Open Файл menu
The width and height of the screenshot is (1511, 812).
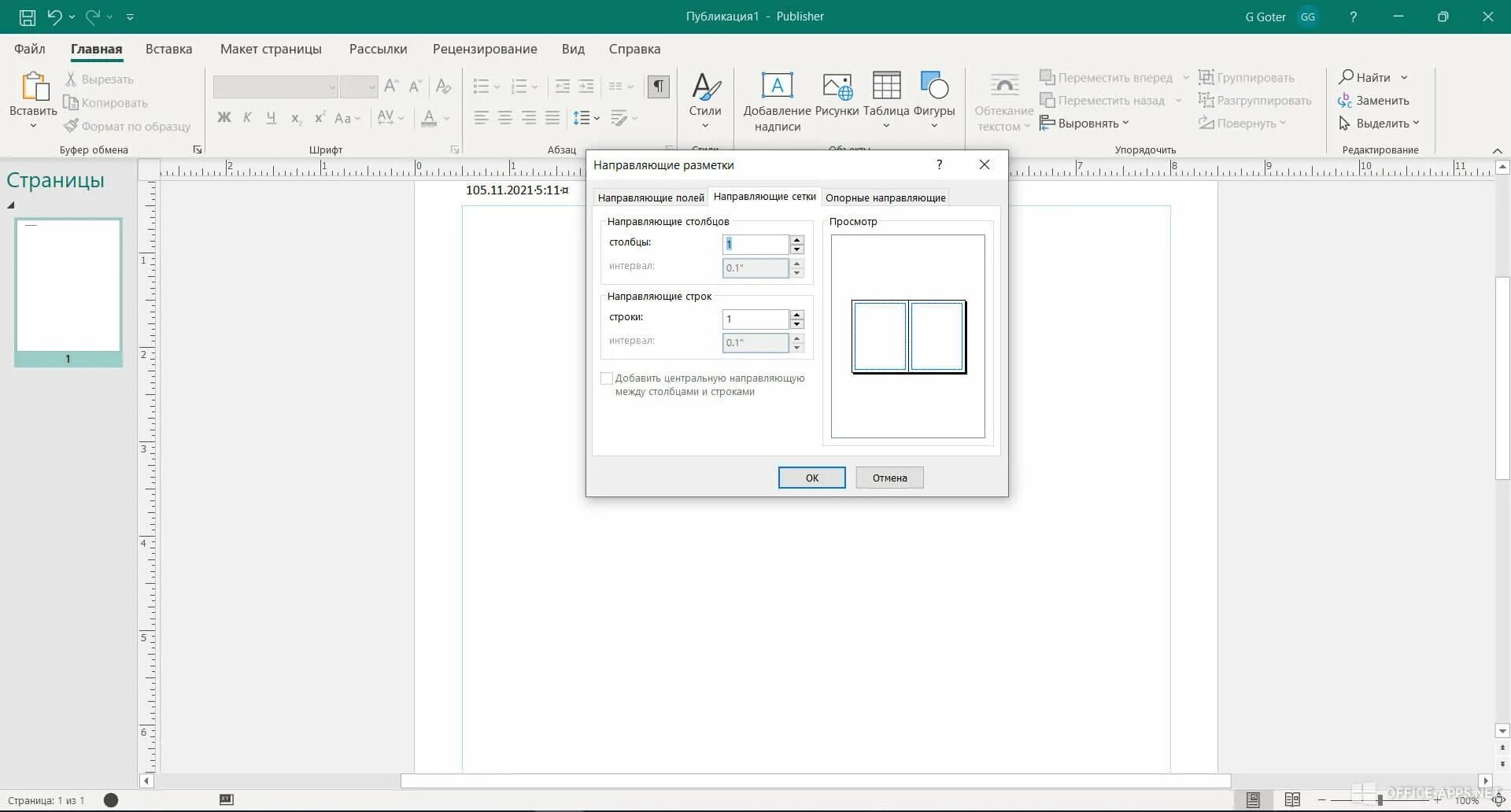[x=30, y=49]
